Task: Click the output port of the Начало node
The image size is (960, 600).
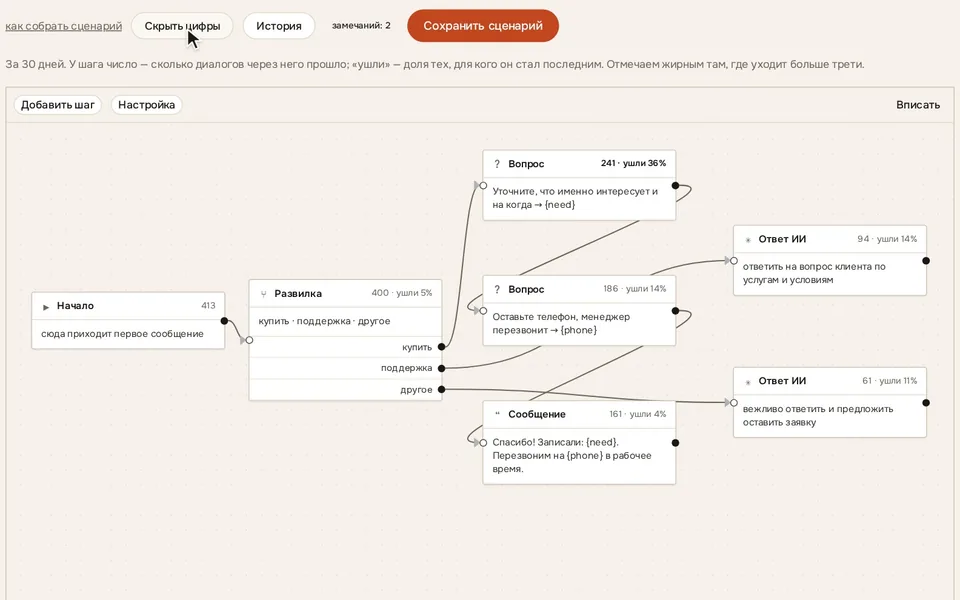Action: tap(224, 321)
